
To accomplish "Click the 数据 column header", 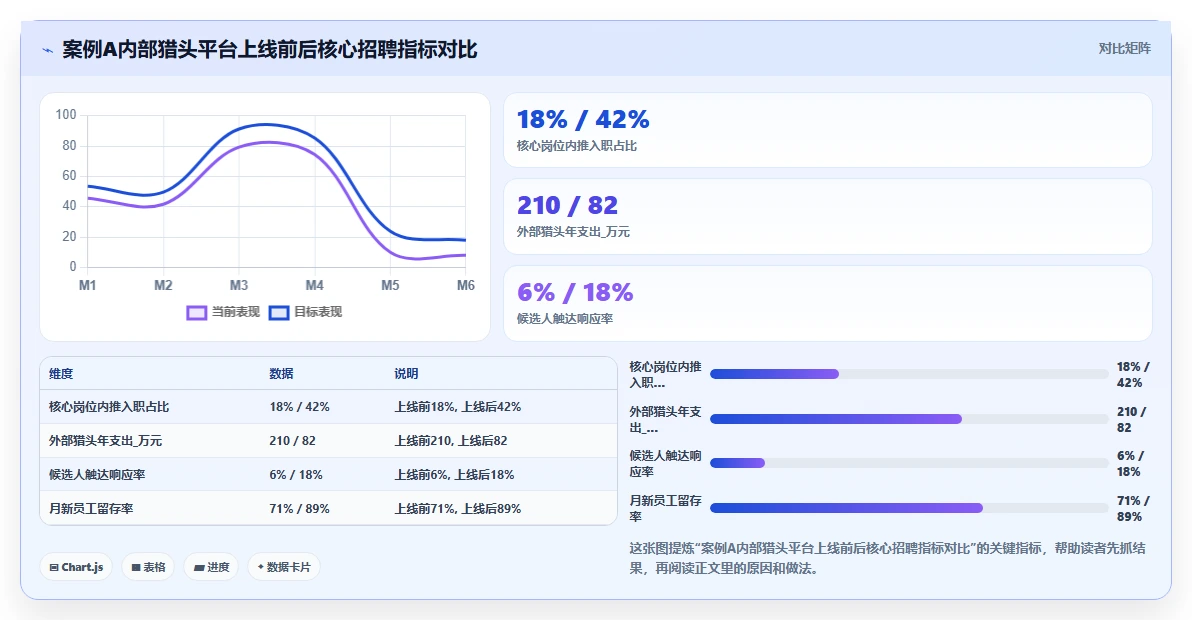I will coord(281,374).
